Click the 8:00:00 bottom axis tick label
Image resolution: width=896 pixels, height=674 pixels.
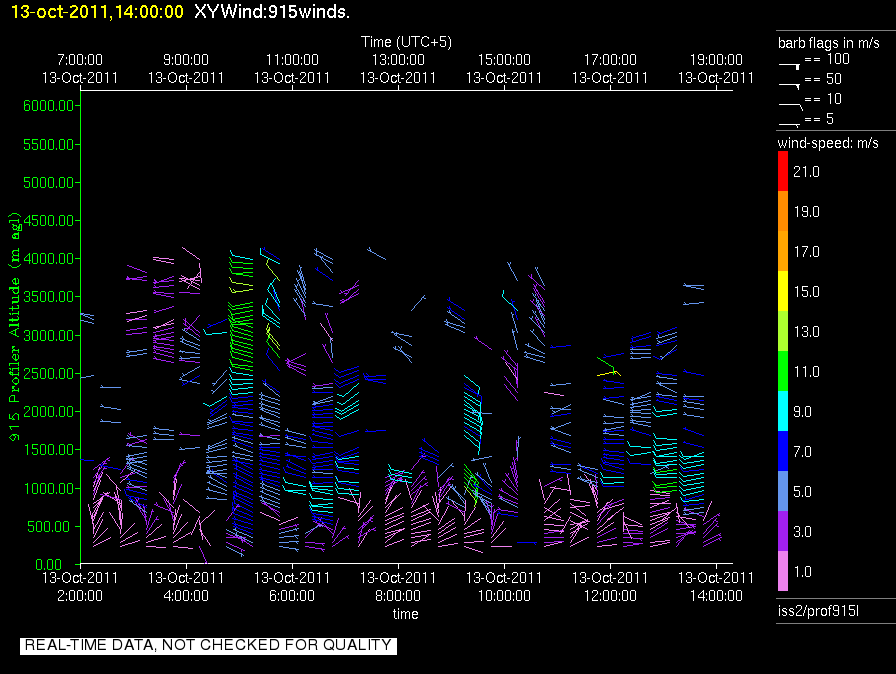pos(398,596)
